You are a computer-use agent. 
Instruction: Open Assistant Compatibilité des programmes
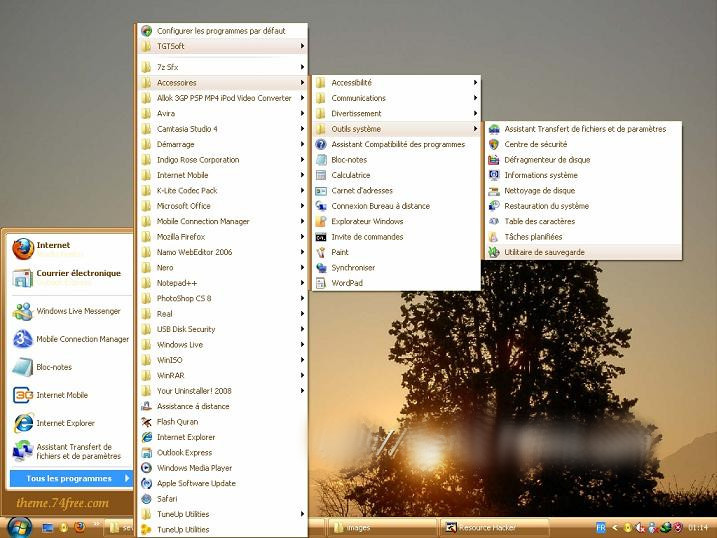[x=396, y=144]
